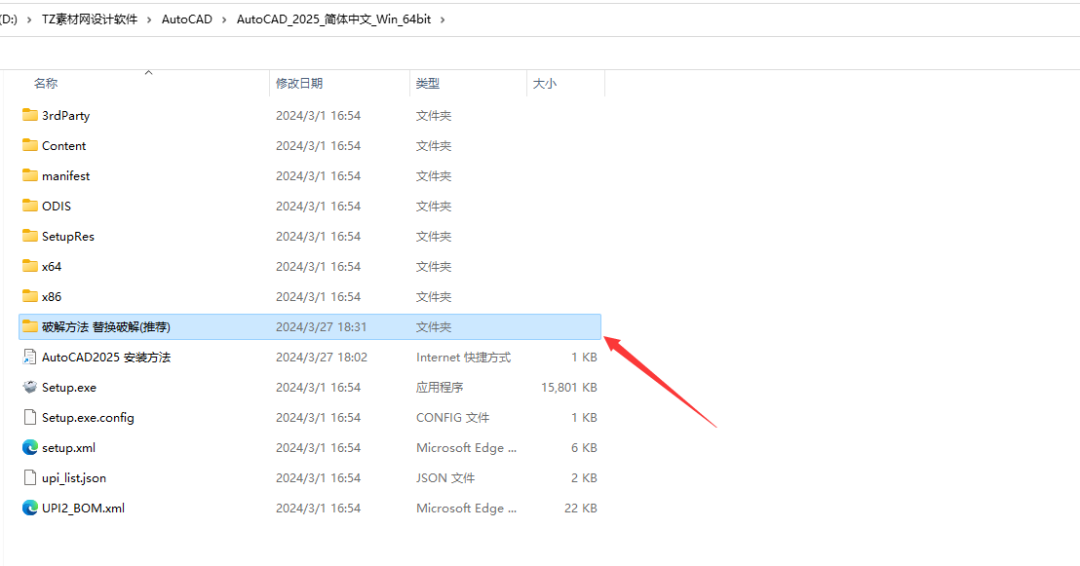This screenshot has width=1080, height=566.
Task: Select the UPI2_BOM.xml file name
Action: coord(83,508)
